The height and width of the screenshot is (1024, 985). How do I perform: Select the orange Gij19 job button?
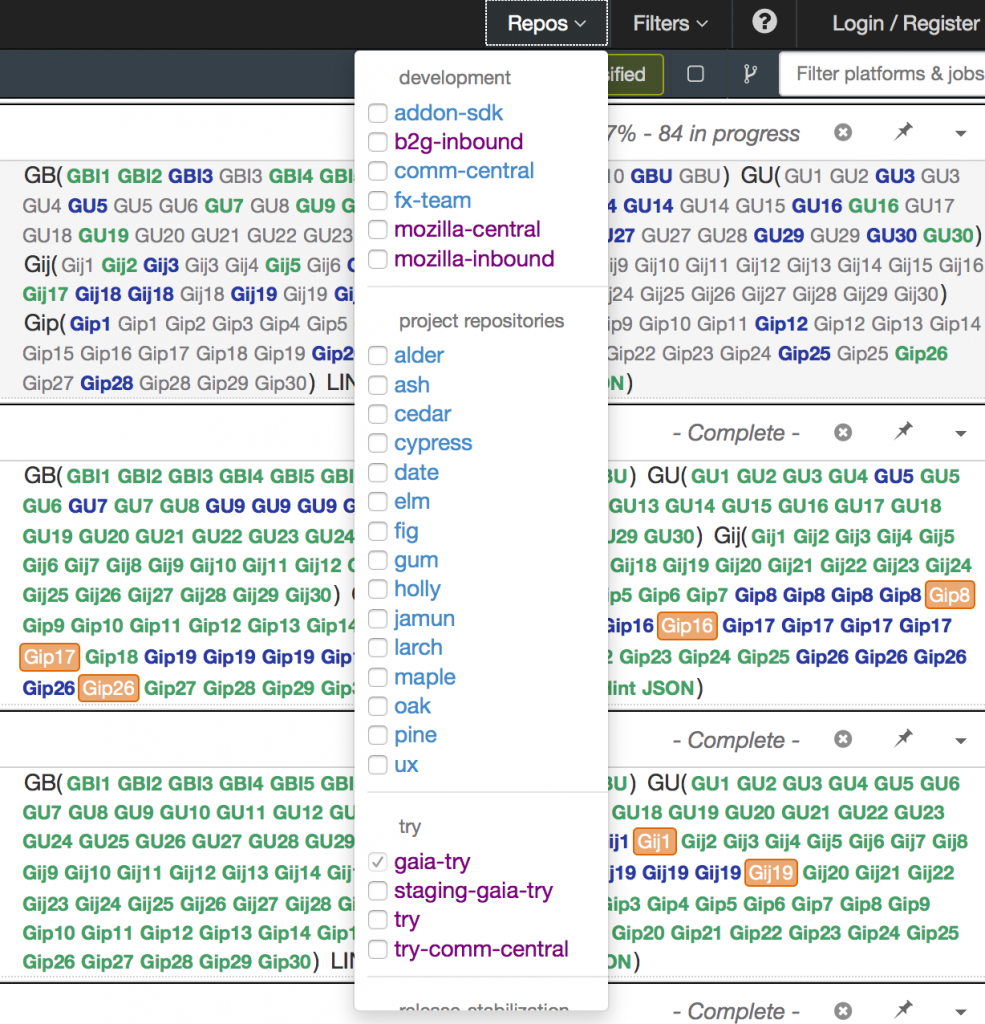(x=771, y=872)
